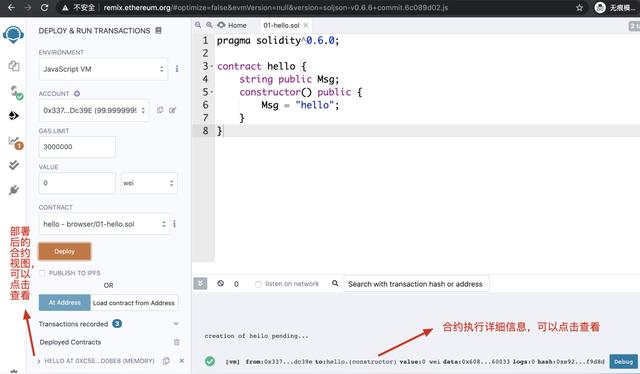Viewport: 640px width, 374px height.
Task: Collapse terminal with double-arrow icon
Action: tap(200, 283)
